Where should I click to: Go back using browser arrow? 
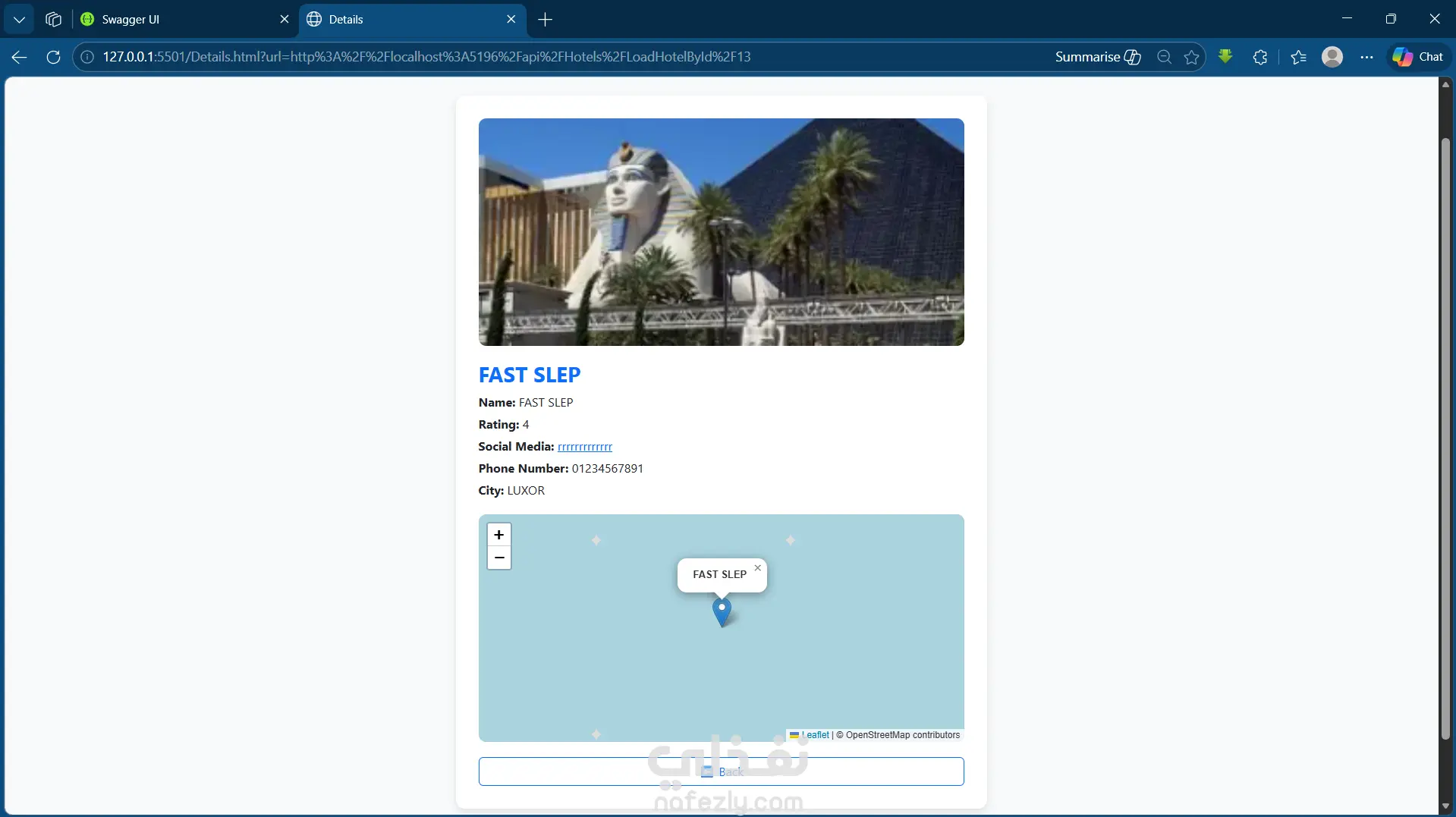[x=20, y=57]
